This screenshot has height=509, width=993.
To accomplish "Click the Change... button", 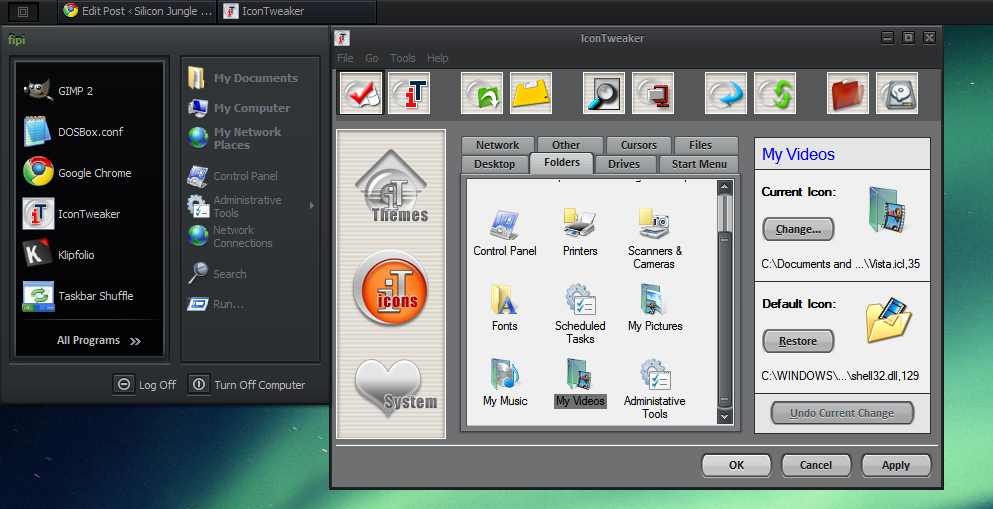I will [798, 229].
